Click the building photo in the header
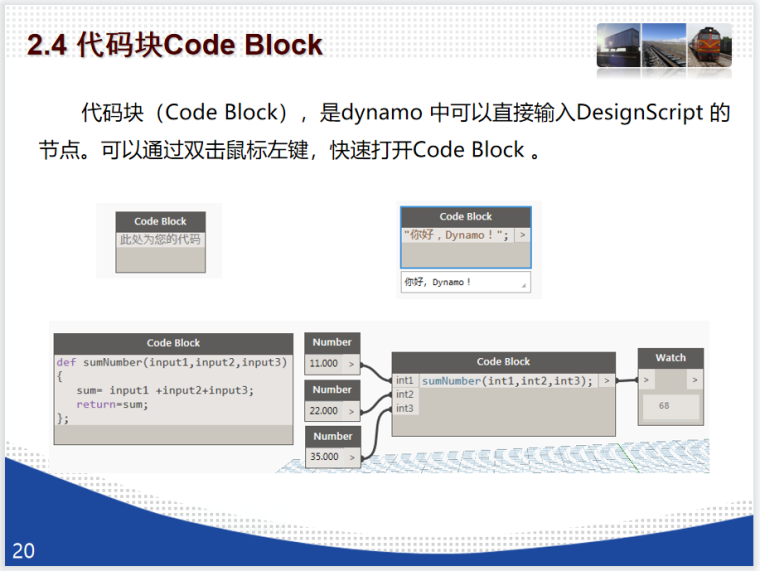Viewport: 760px width, 571px height. pos(618,46)
